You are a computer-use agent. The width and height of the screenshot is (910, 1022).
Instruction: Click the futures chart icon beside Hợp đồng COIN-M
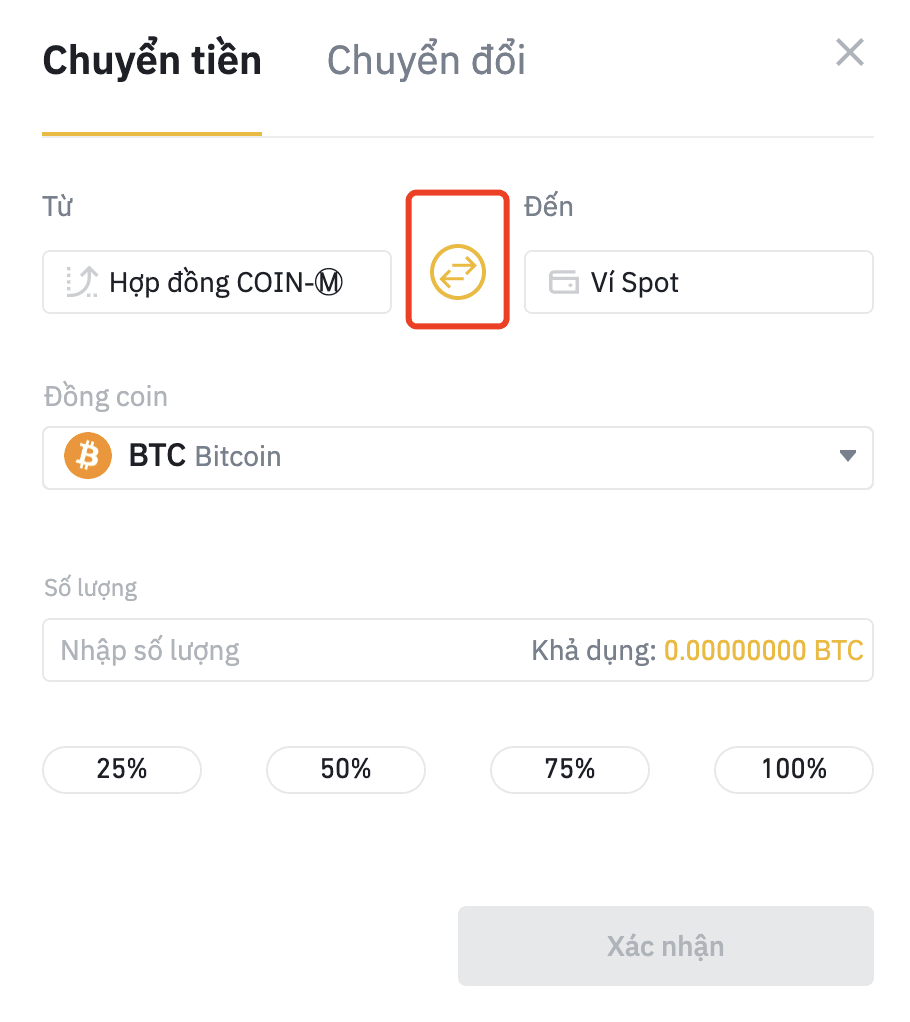(82, 282)
